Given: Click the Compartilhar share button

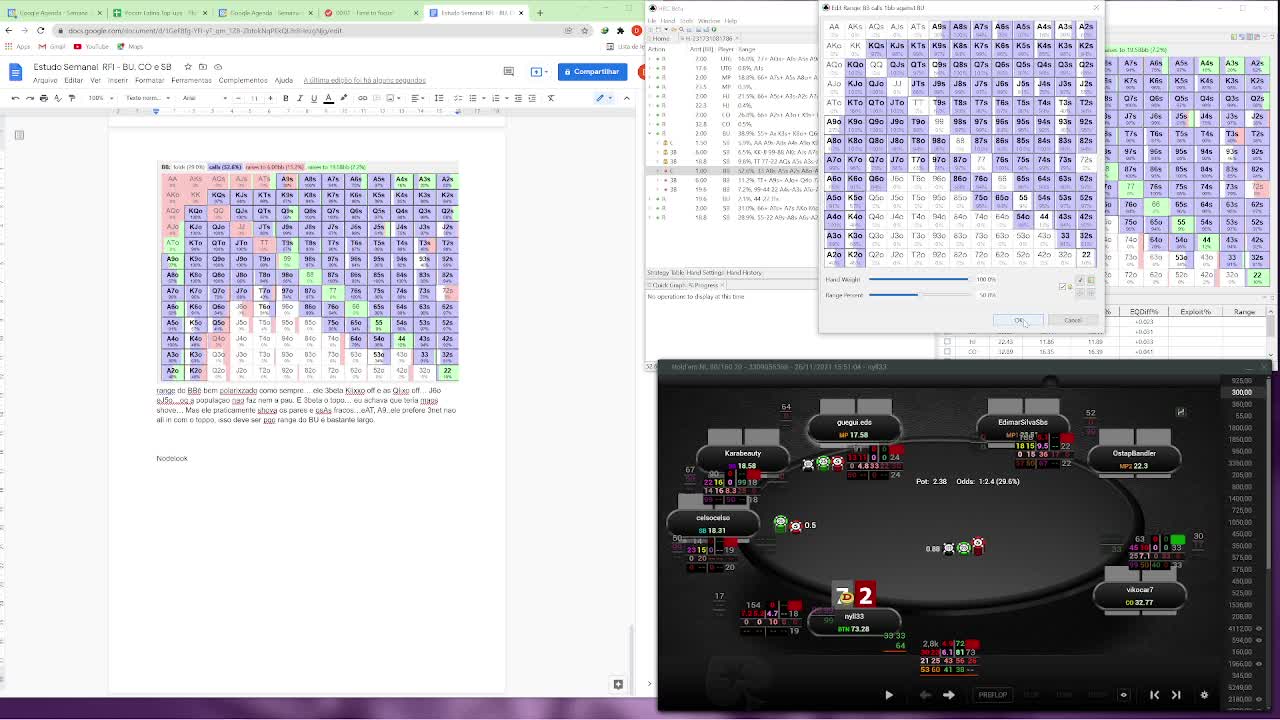Looking at the screenshot, I should coord(591,71).
